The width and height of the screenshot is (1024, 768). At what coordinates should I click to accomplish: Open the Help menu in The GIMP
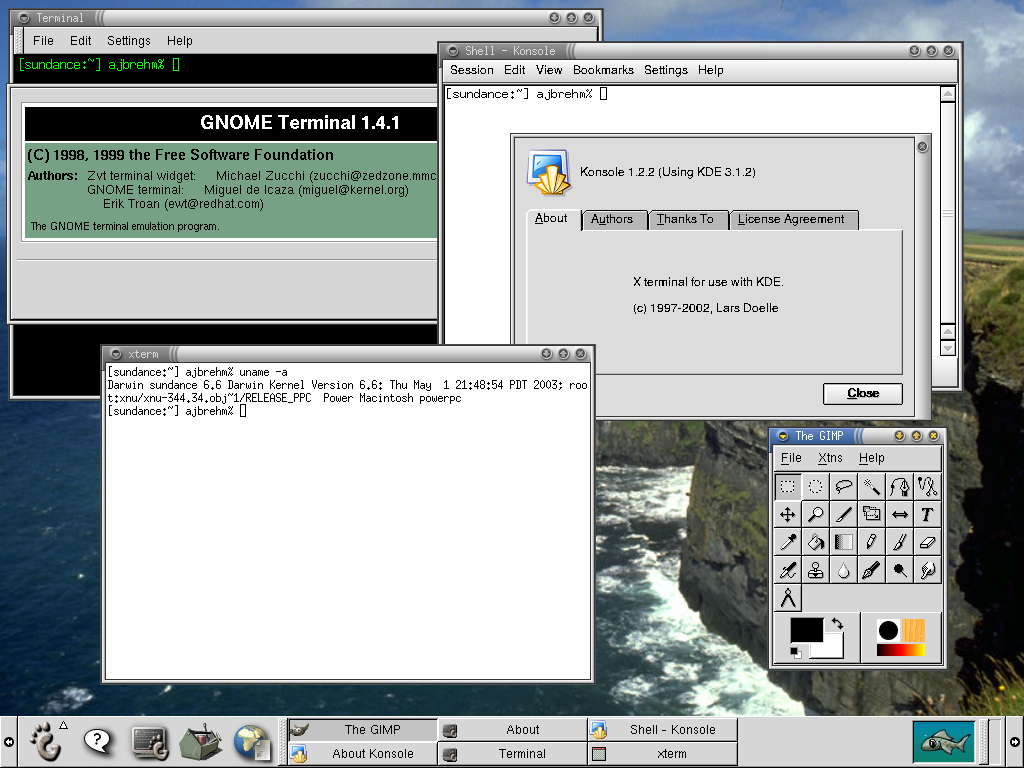point(871,458)
